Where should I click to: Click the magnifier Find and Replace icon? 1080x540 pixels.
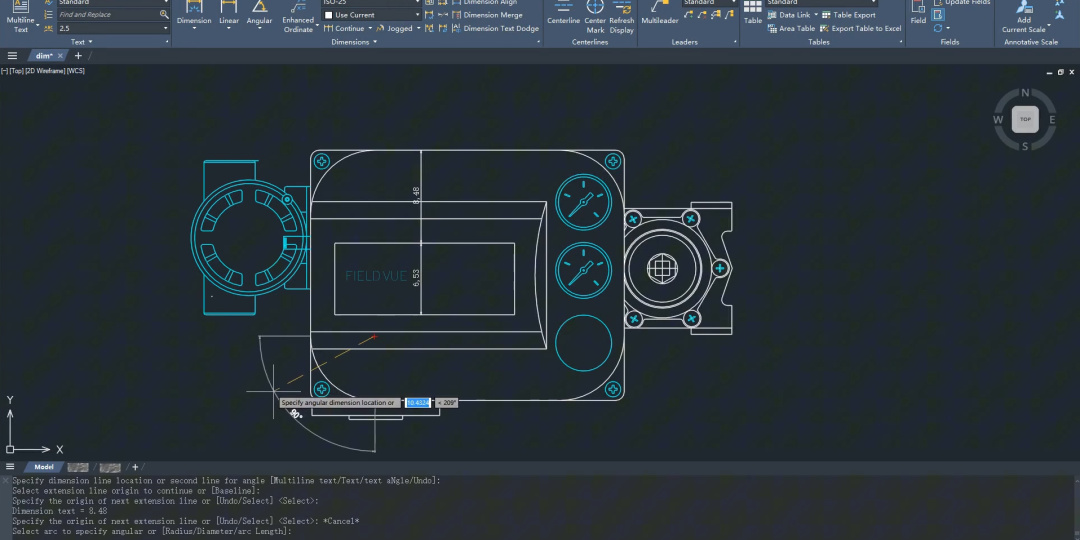point(164,14)
